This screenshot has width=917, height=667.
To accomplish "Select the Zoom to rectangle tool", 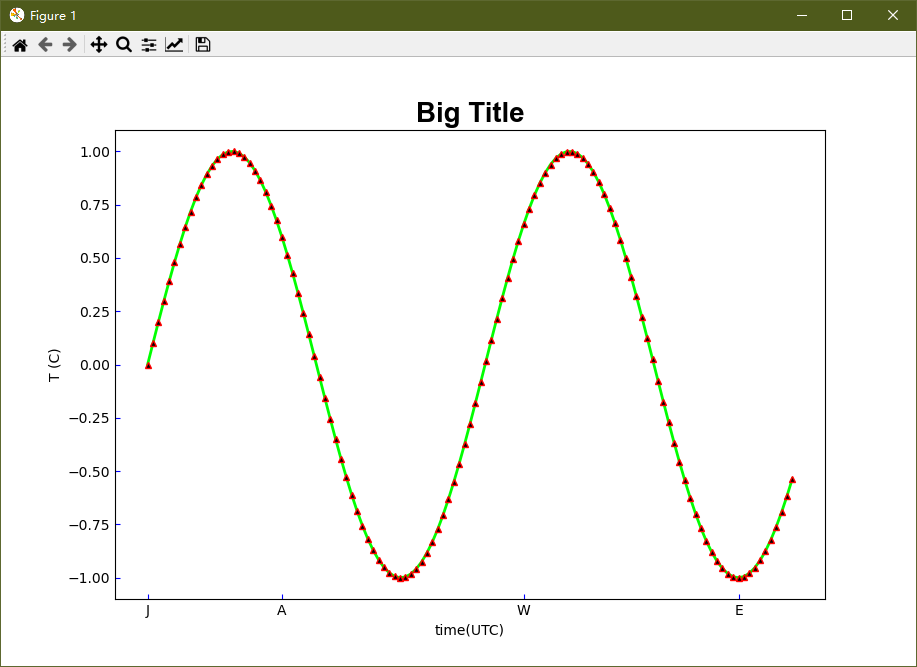I will pos(123,45).
